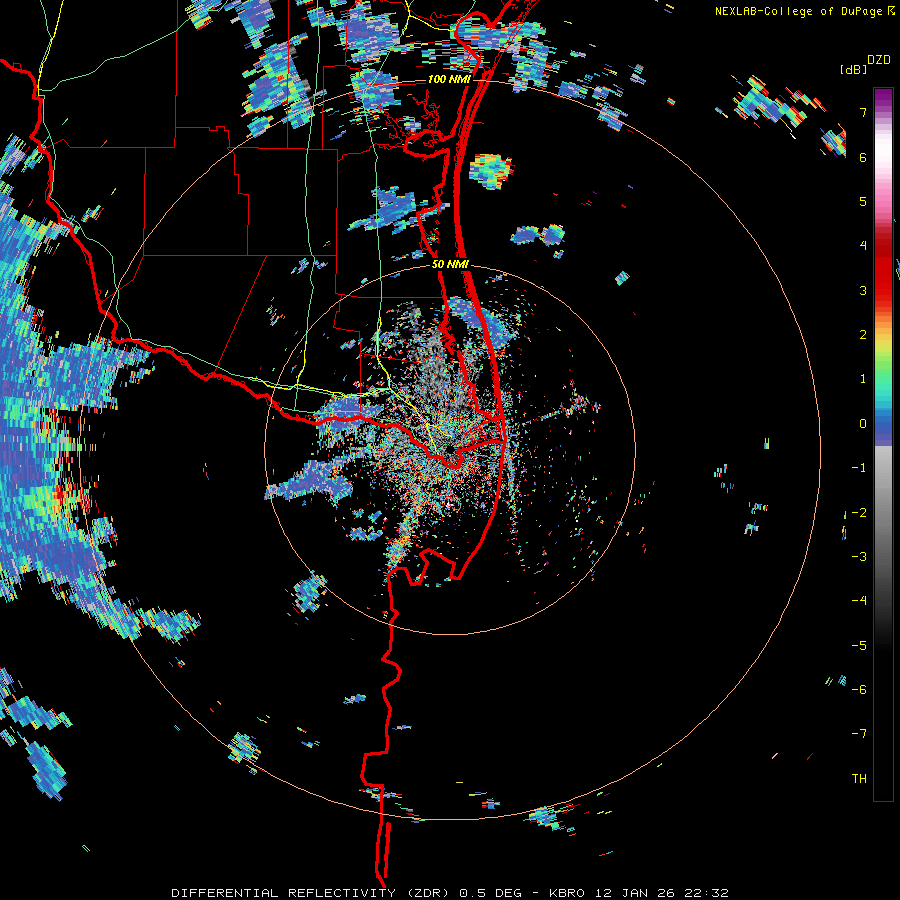The width and height of the screenshot is (900, 900).
Task: Click the -5 value on color scale
Action: (859, 646)
